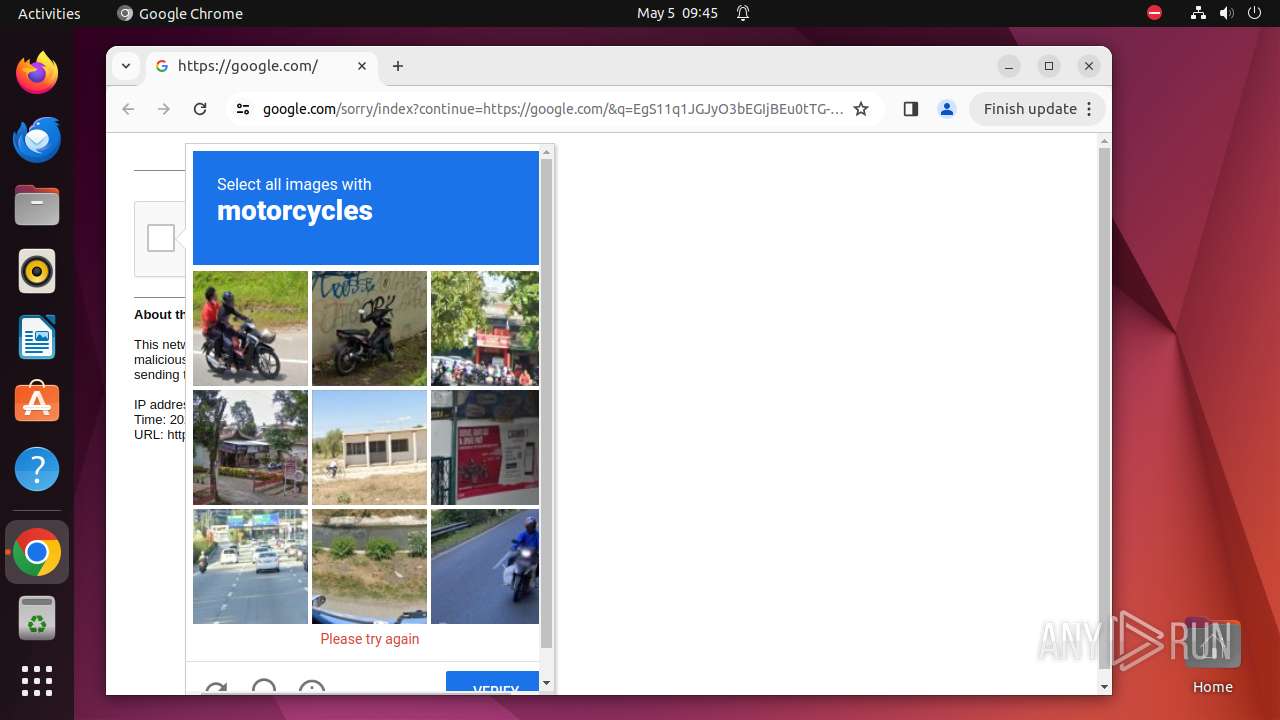Click the captcha frame scrollbar
This screenshot has height=720, width=1280.
point(547,403)
